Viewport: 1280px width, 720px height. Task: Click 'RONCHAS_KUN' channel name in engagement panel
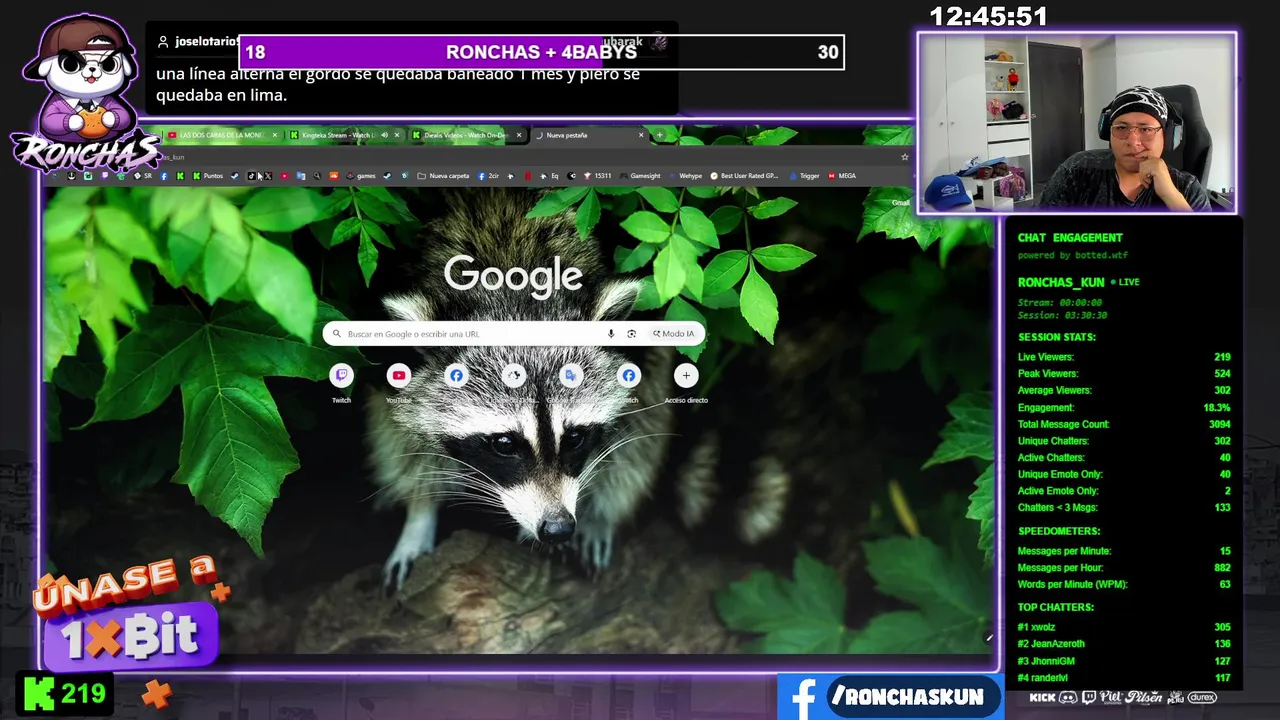click(x=1061, y=282)
